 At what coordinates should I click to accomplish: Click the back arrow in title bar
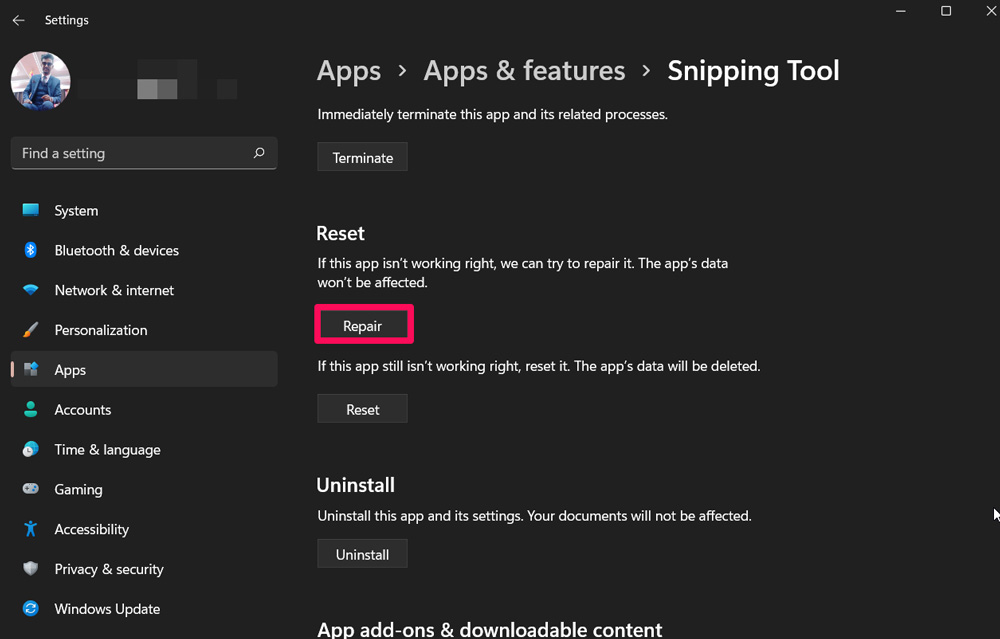[18, 20]
